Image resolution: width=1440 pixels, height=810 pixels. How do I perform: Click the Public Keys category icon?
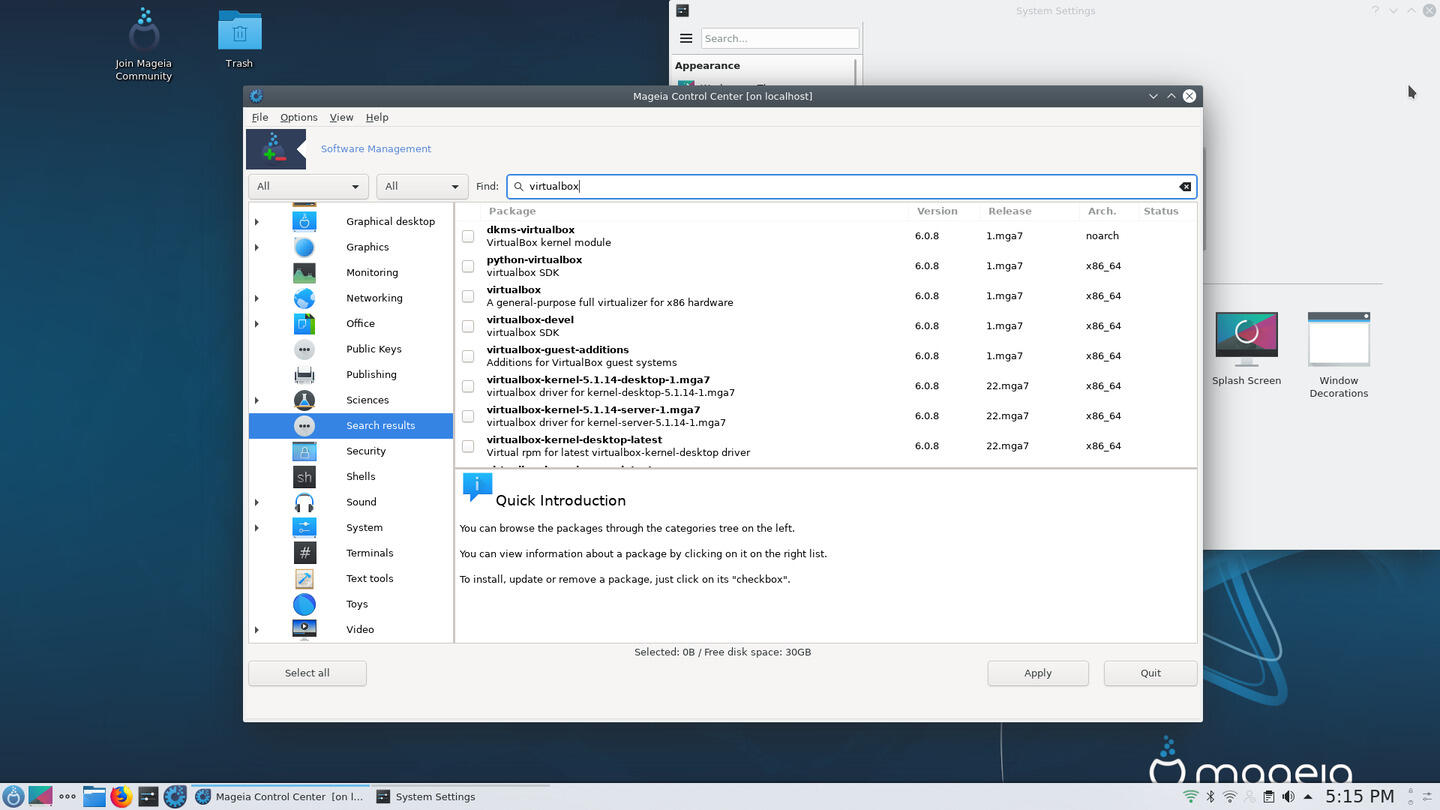pos(304,349)
